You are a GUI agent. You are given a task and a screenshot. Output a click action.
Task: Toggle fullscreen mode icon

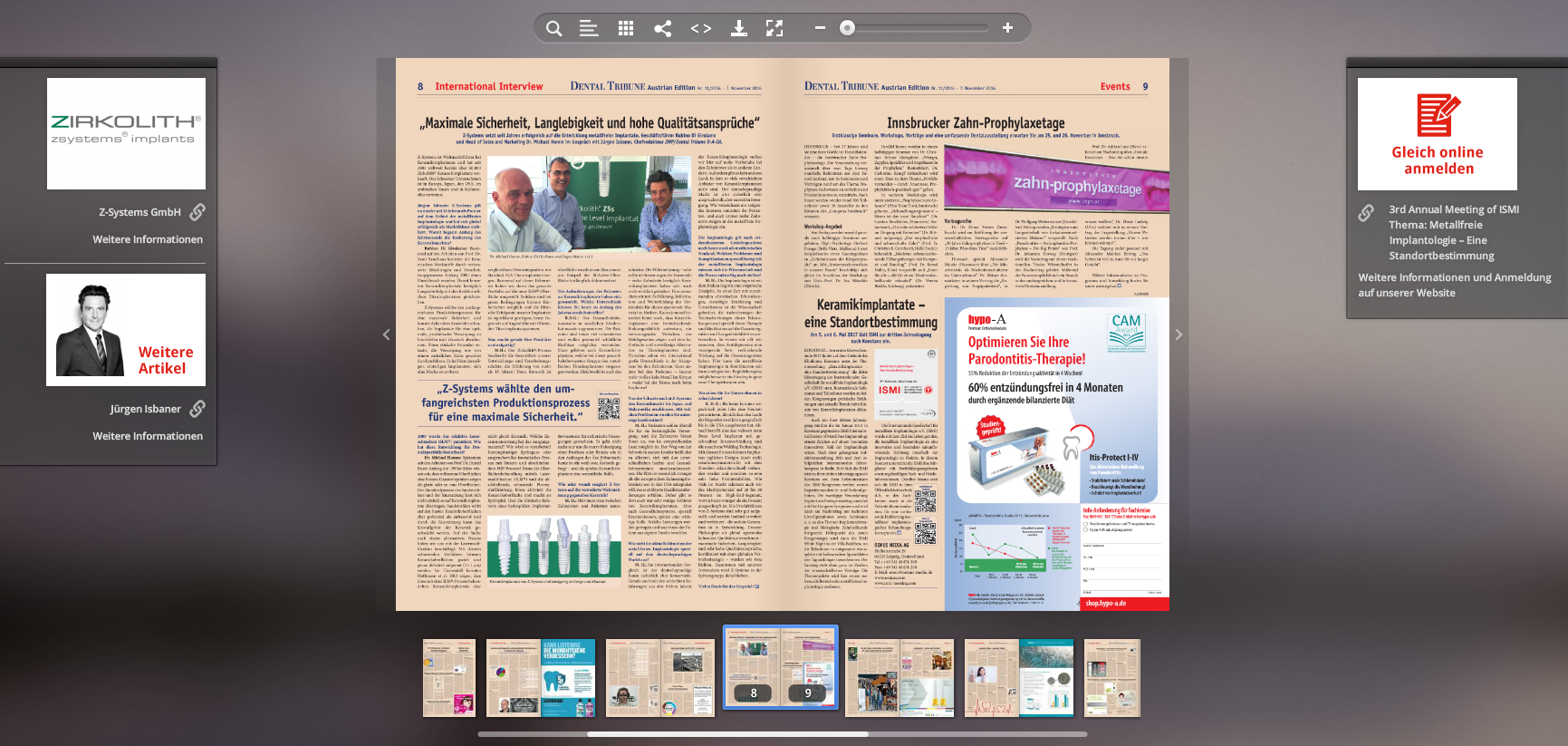(774, 28)
